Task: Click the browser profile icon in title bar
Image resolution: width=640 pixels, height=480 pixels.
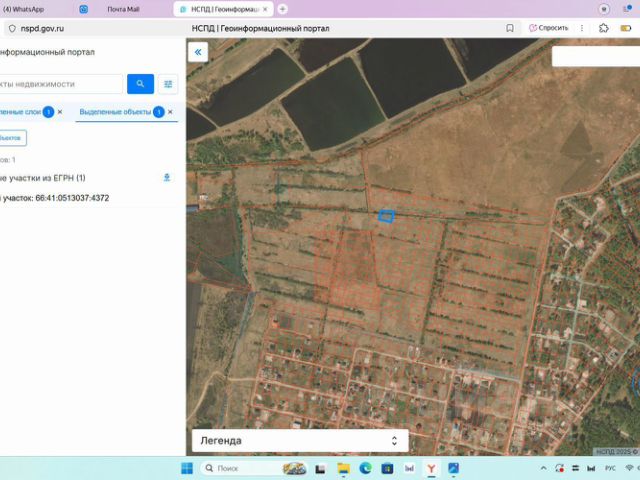Action: (604, 9)
